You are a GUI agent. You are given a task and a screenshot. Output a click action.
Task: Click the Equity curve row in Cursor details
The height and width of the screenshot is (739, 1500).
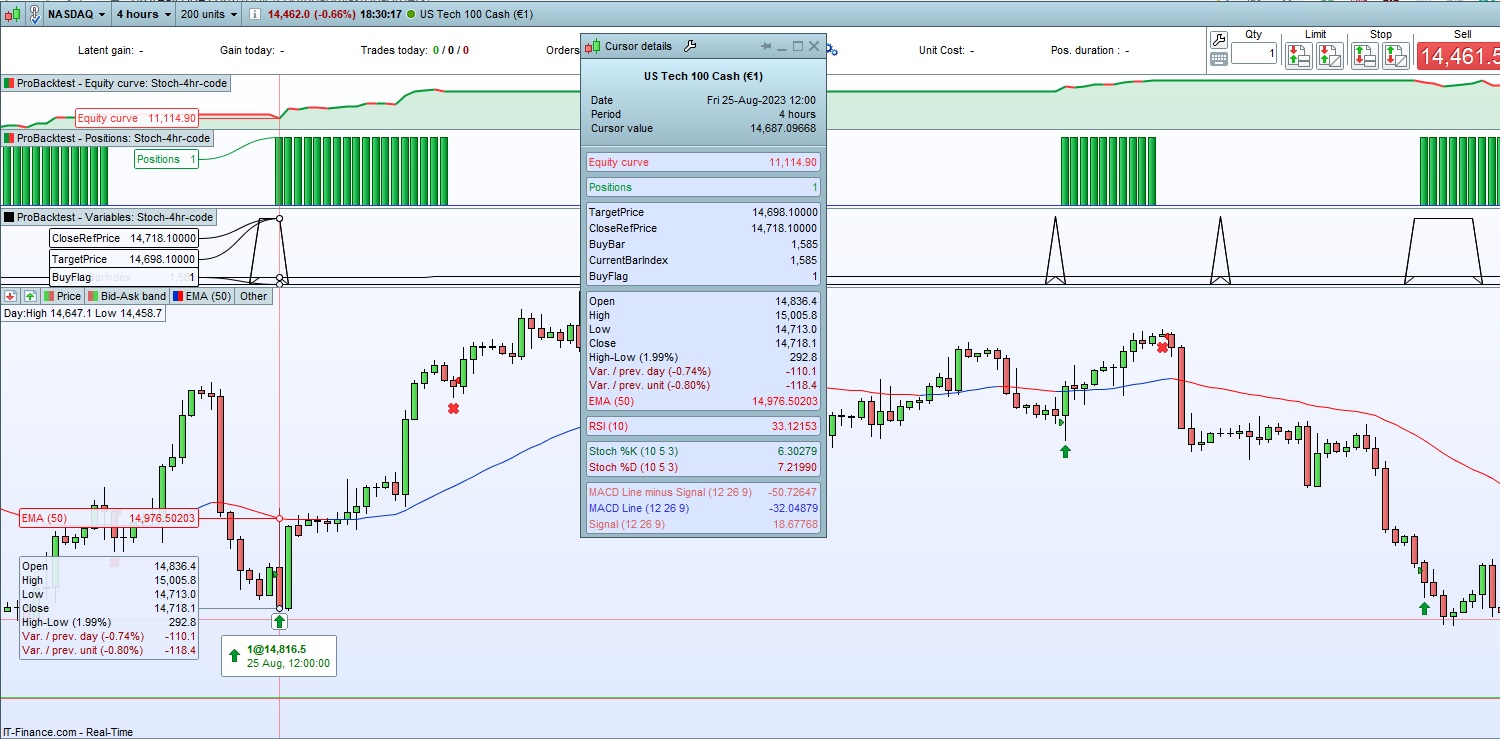[x=703, y=162]
